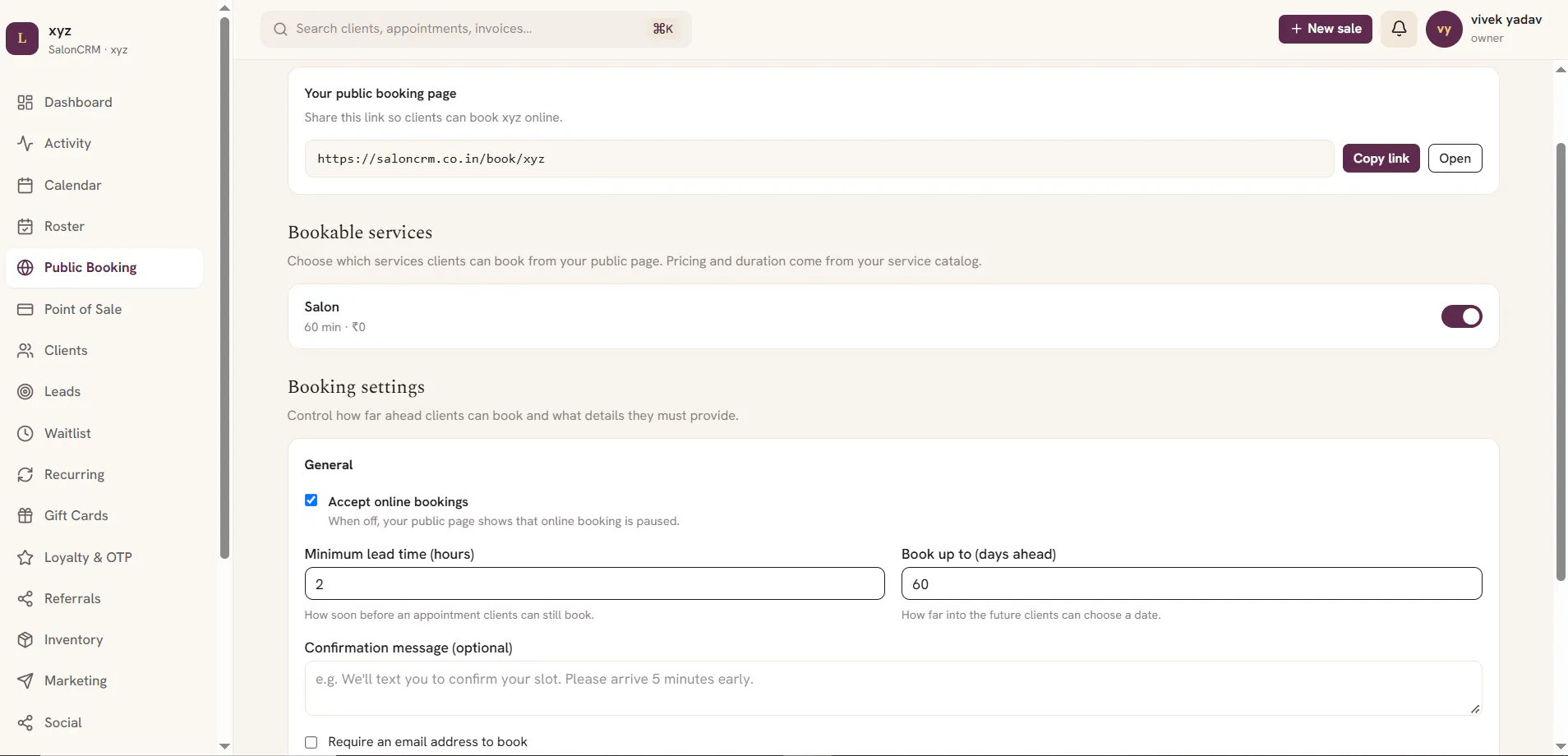Open the Waitlist section

click(104, 433)
